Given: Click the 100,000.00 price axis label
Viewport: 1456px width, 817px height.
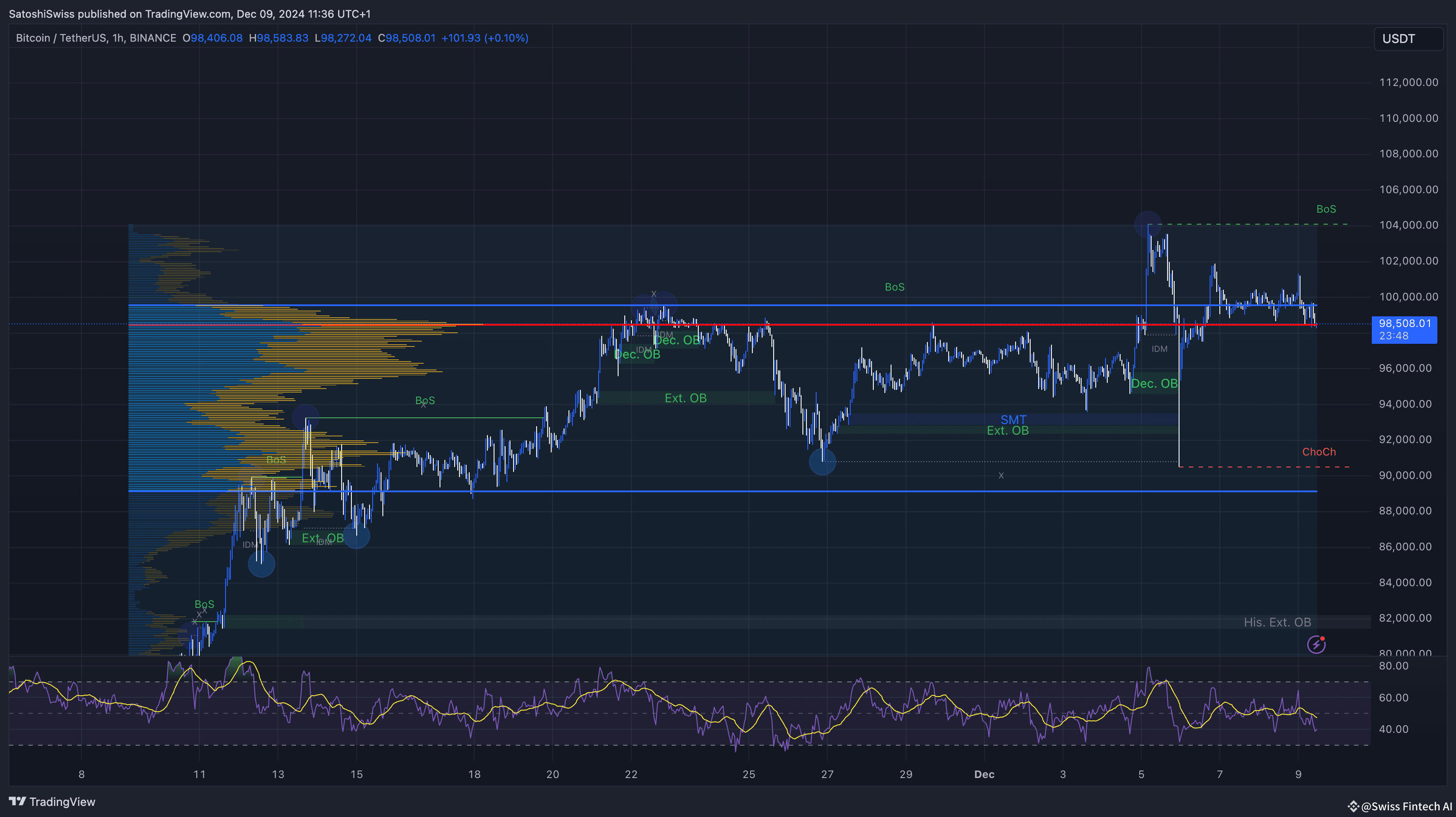Looking at the screenshot, I should pyautogui.click(x=1409, y=297).
